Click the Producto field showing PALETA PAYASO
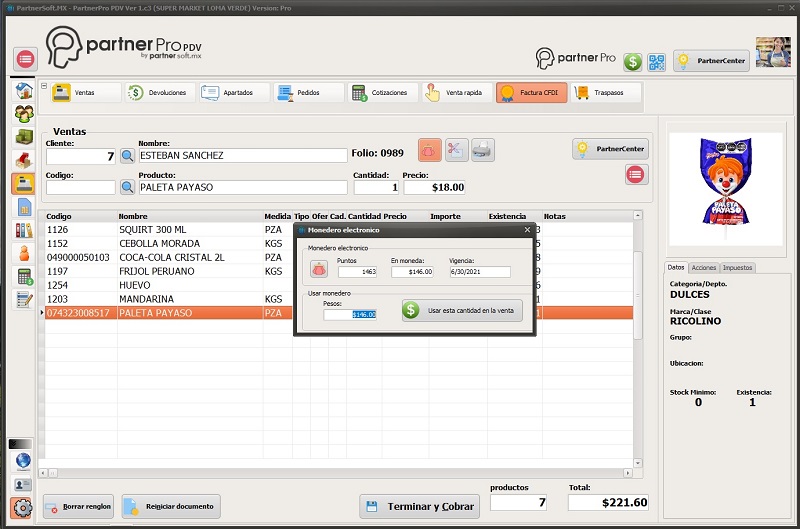The height and width of the screenshot is (529, 800). click(x=243, y=187)
